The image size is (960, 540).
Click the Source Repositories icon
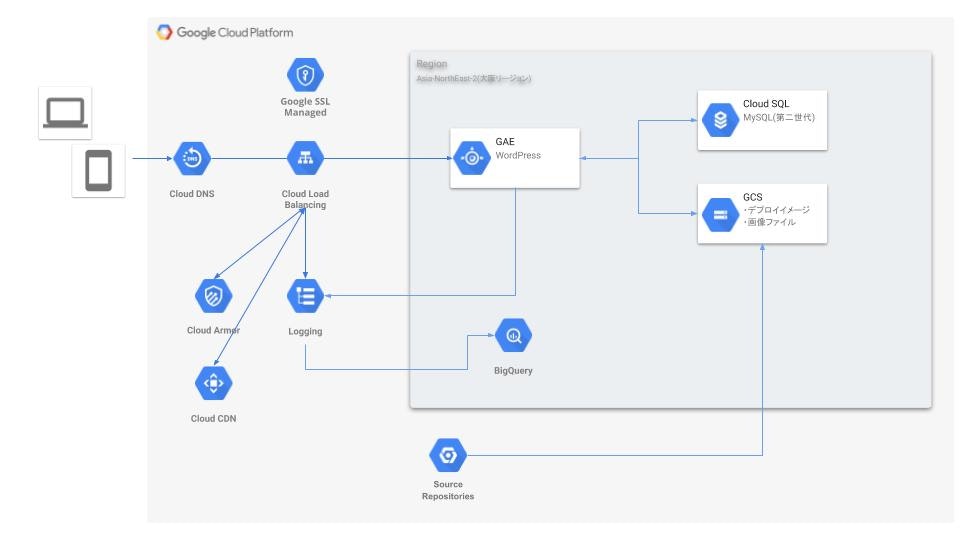pyautogui.click(x=448, y=455)
